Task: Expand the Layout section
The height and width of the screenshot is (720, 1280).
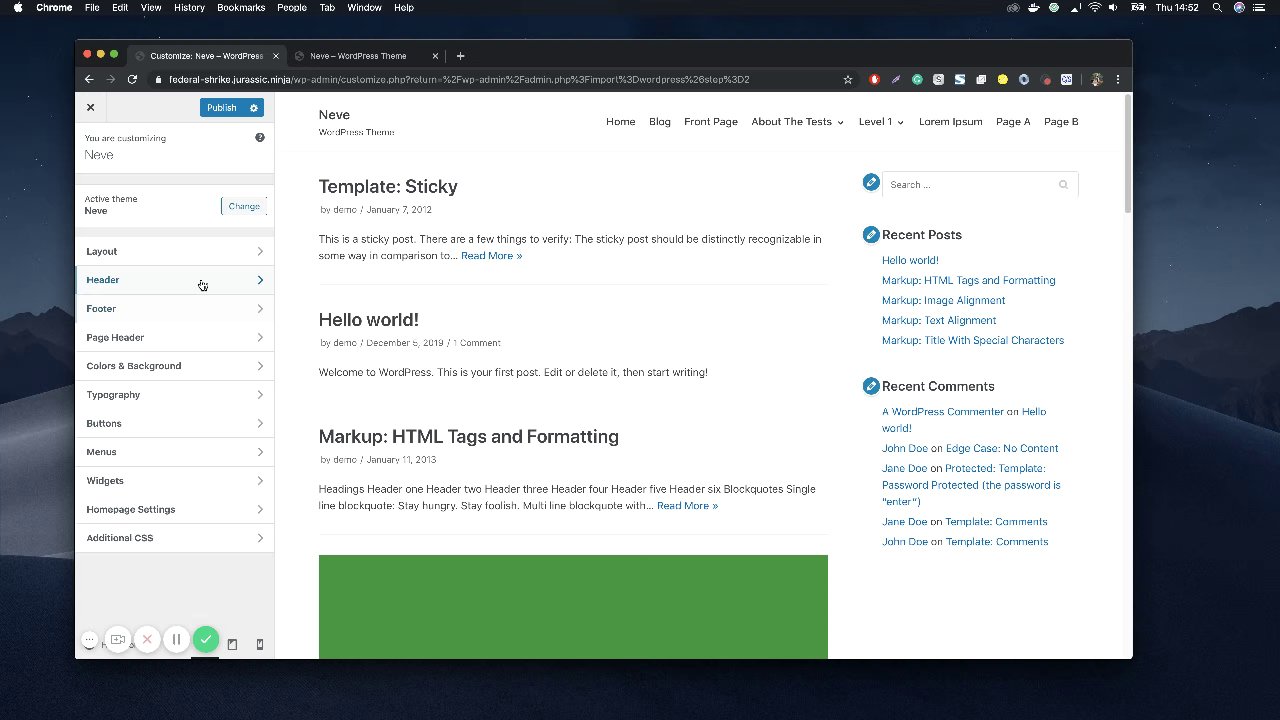Action: click(175, 251)
